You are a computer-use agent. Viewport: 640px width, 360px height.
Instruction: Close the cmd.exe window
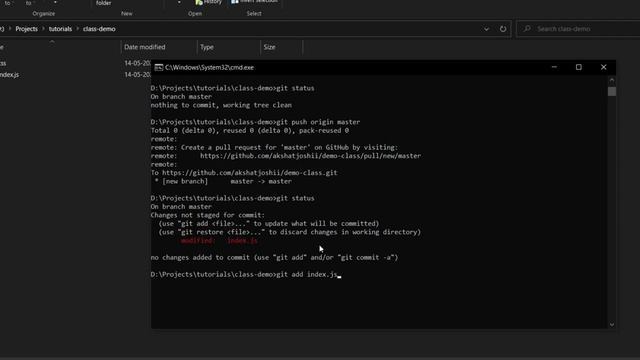pos(603,67)
